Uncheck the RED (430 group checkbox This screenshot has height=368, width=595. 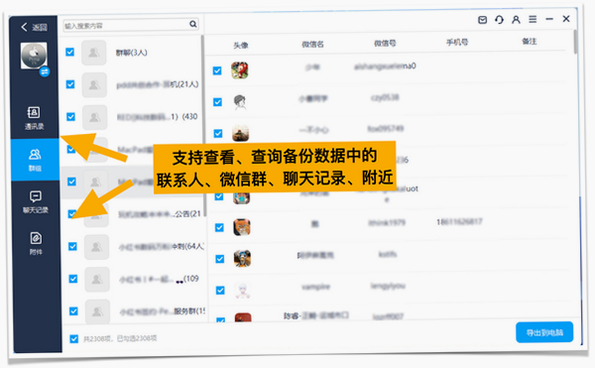pyautogui.click(x=71, y=116)
